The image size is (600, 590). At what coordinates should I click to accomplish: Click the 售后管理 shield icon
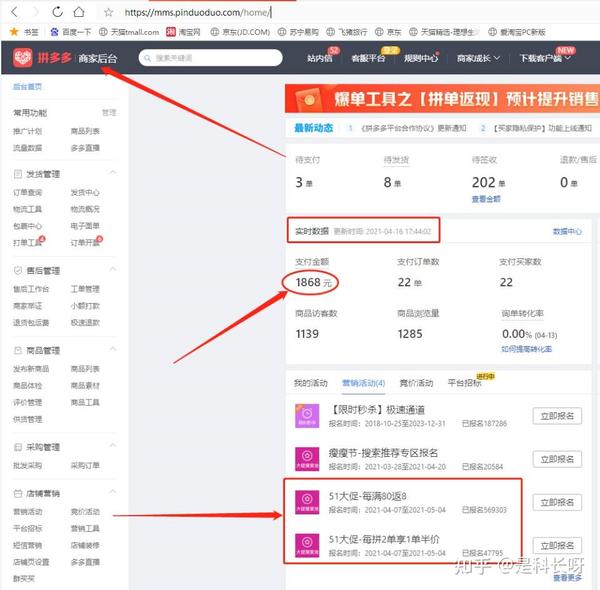coord(18,271)
